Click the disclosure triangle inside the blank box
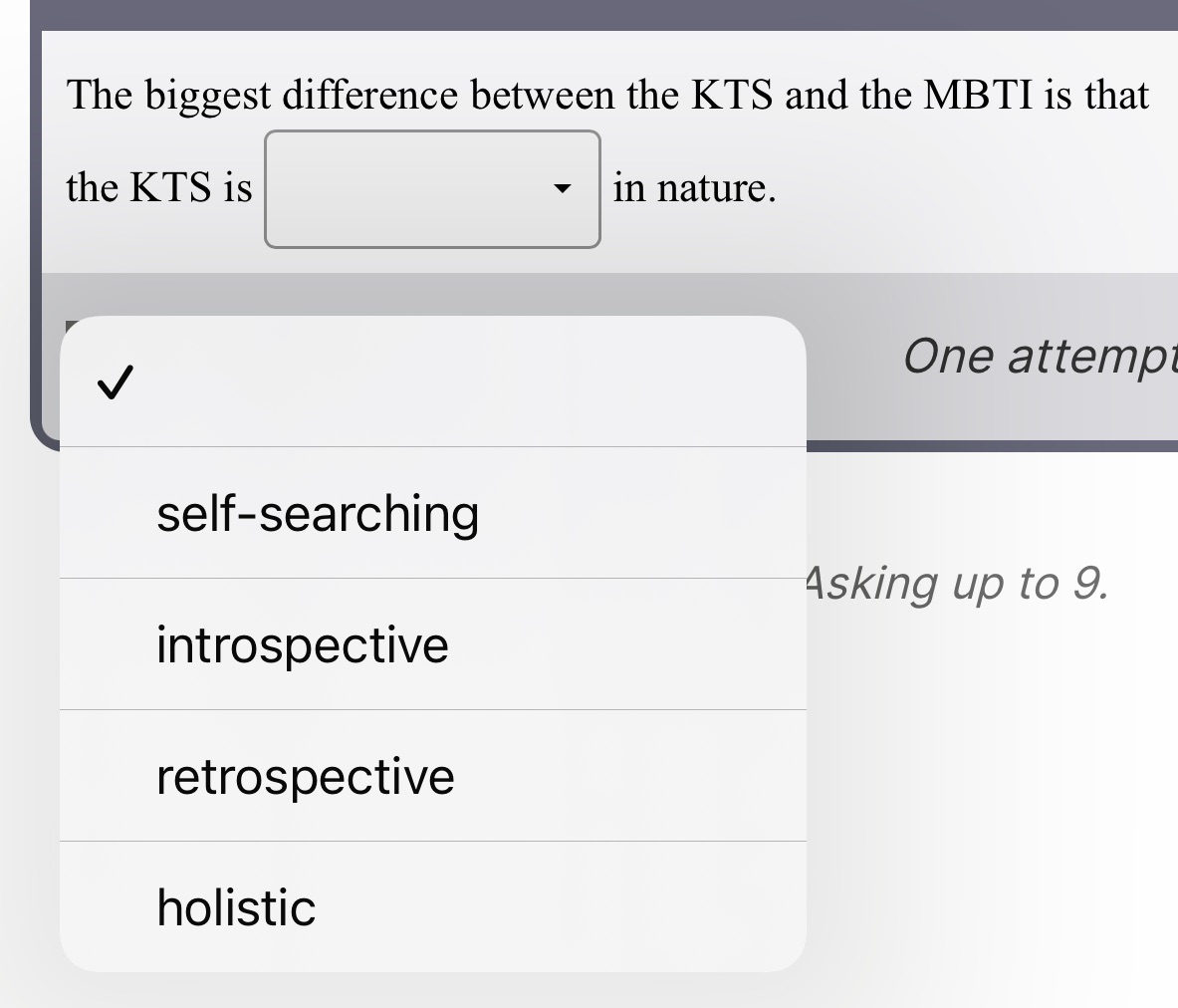This screenshot has width=1178, height=1008. coord(563,187)
